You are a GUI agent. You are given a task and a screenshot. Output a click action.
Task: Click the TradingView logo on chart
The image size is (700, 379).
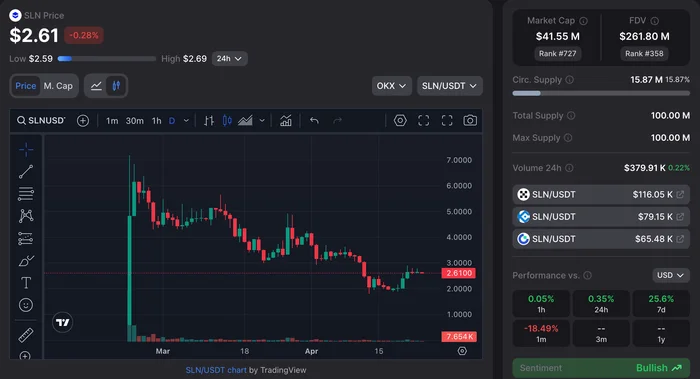click(62, 322)
